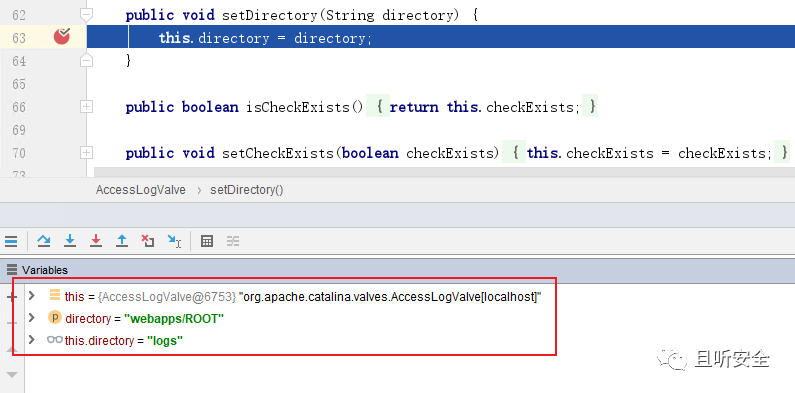Click 'this.checkExists = checkExists;' folded body
Image resolution: width=795 pixels, height=393 pixels.
click(x=649, y=153)
